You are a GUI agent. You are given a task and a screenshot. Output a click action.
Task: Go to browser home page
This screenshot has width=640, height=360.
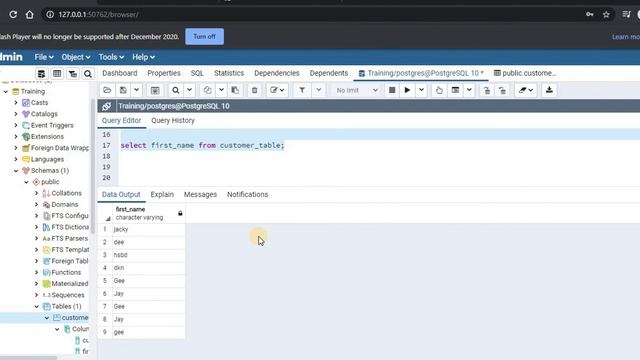(29, 14)
